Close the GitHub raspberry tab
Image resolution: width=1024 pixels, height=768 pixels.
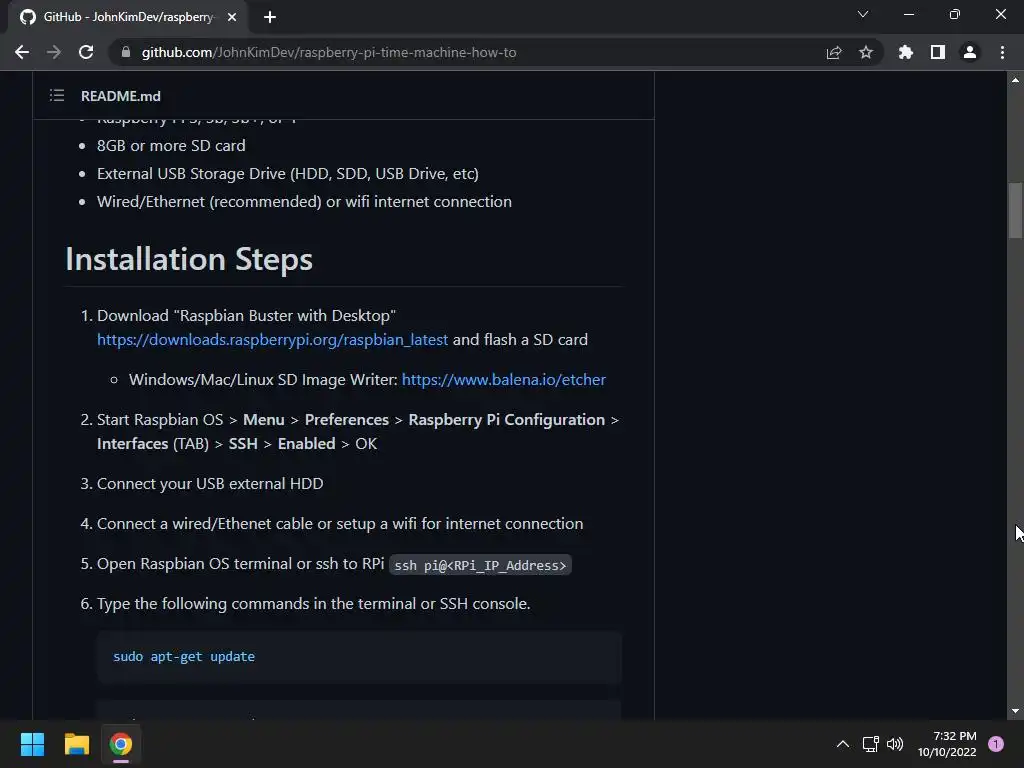click(232, 17)
